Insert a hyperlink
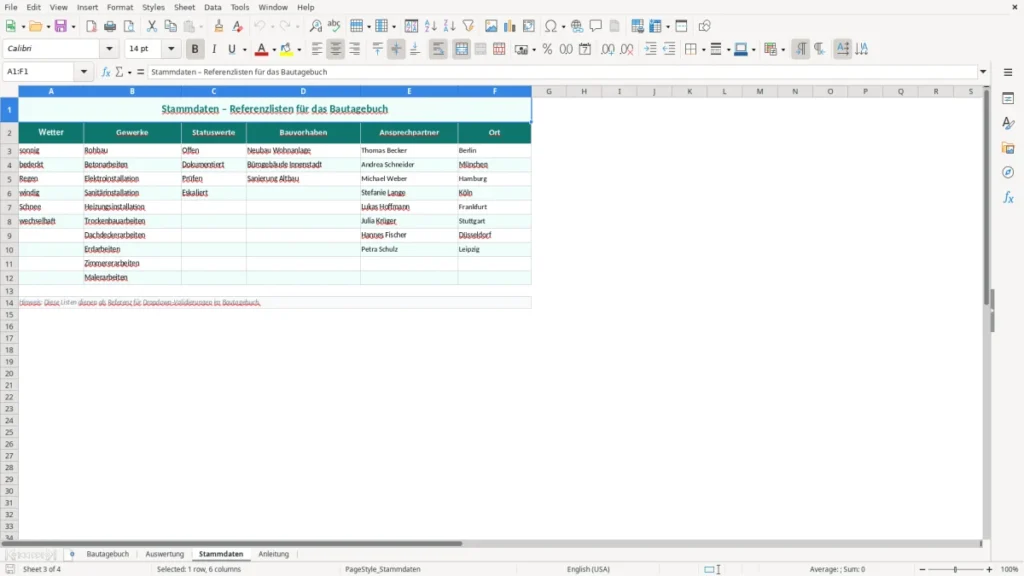Image resolution: width=1024 pixels, height=576 pixels. point(577,26)
